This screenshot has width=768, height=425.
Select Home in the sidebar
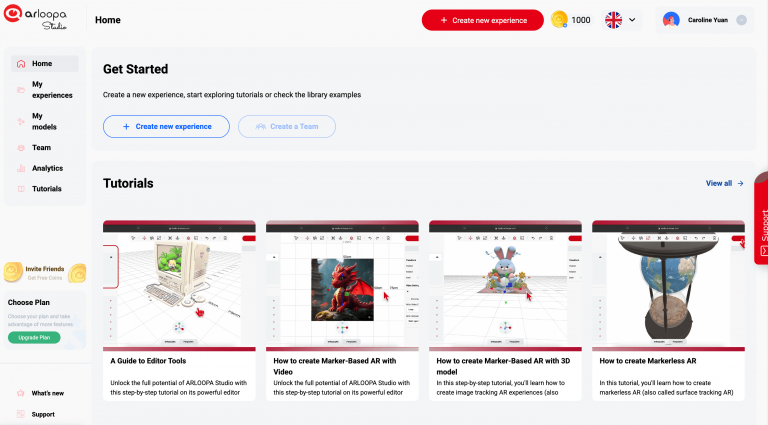tap(42, 64)
